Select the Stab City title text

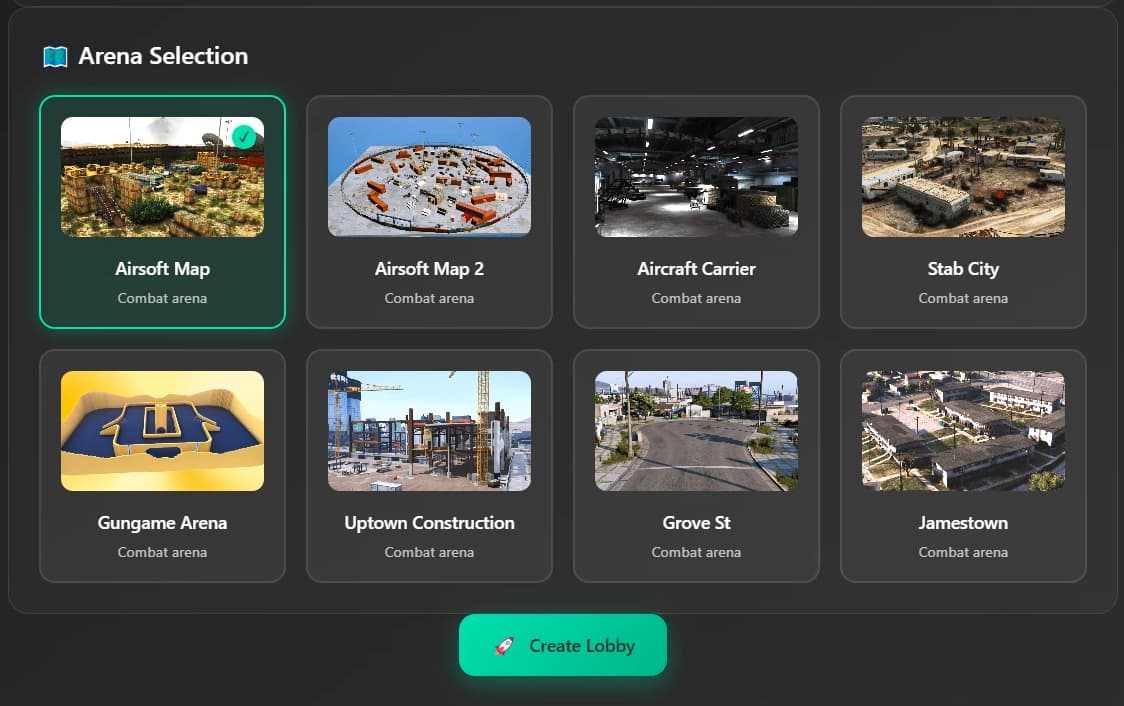(963, 269)
